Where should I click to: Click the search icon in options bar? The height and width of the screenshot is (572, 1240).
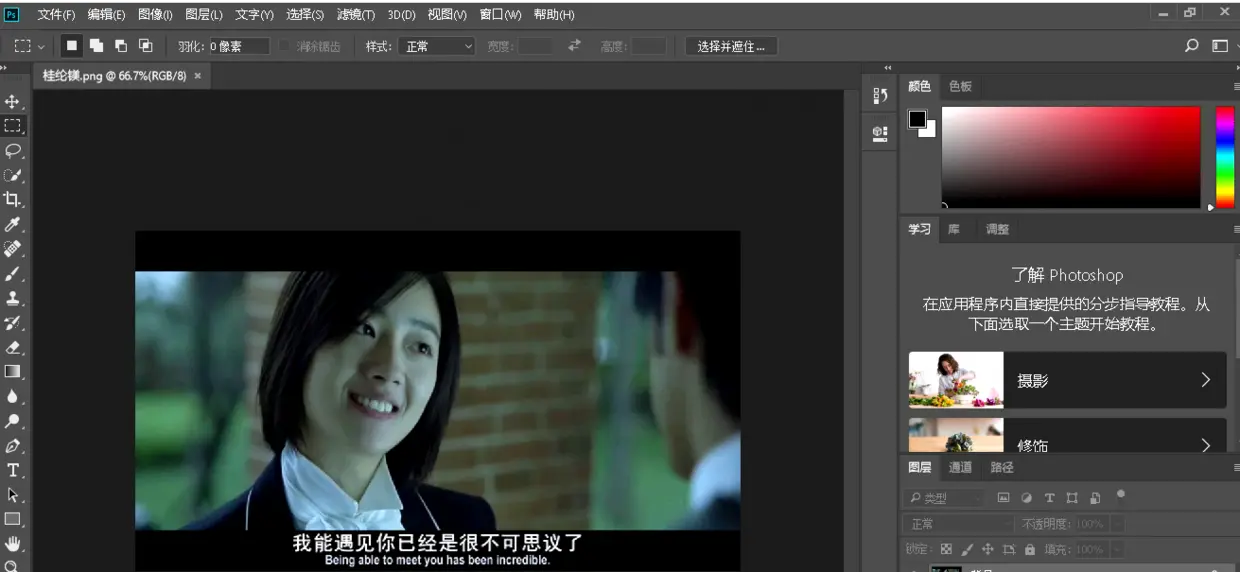pyautogui.click(x=1191, y=46)
